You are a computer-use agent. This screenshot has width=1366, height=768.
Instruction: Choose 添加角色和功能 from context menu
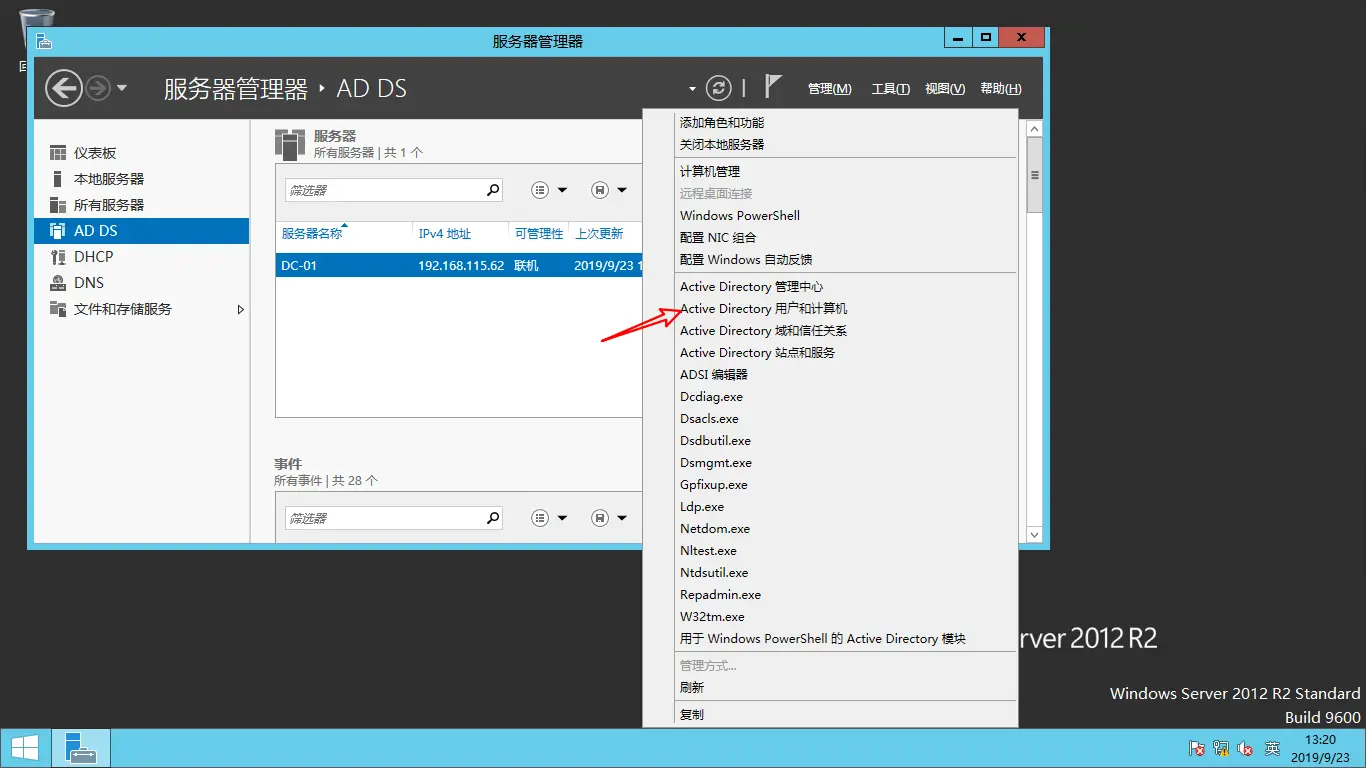click(830, 123)
